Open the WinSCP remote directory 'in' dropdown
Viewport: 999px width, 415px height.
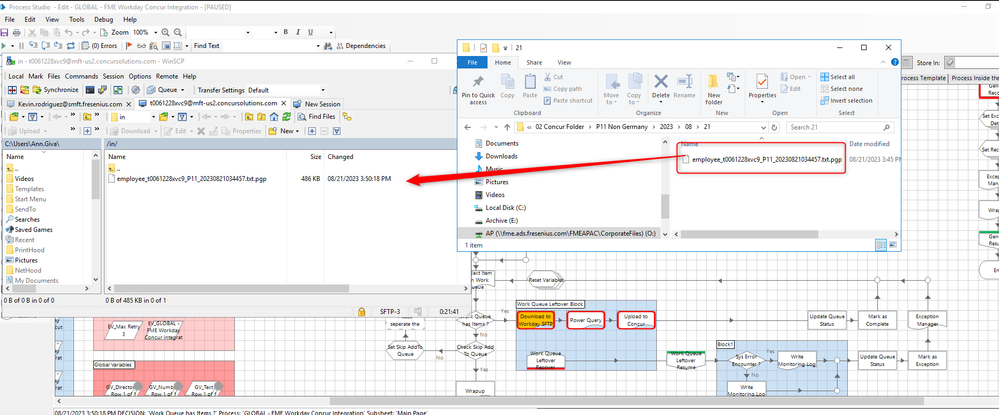pos(154,117)
